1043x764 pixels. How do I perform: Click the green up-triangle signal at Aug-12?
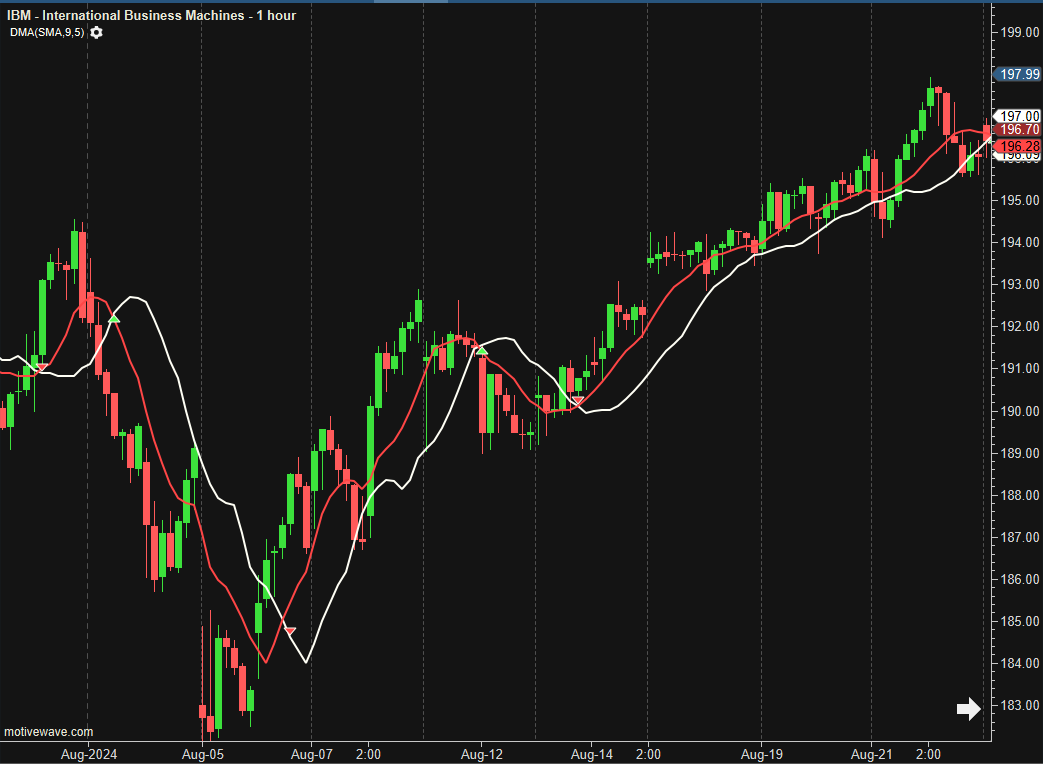[481, 350]
